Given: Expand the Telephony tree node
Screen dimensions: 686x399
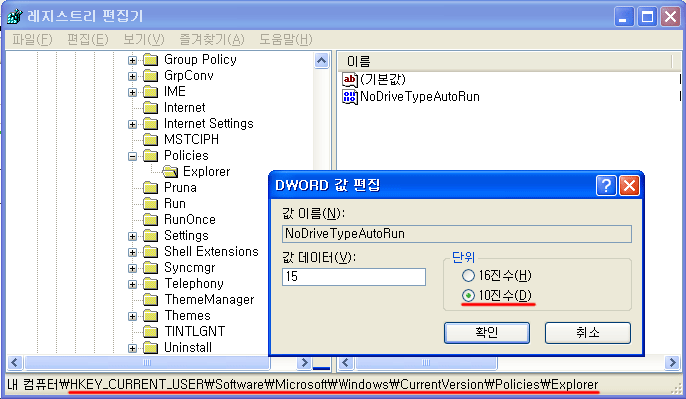Looking at the screenshot, I should coord(132,284).
